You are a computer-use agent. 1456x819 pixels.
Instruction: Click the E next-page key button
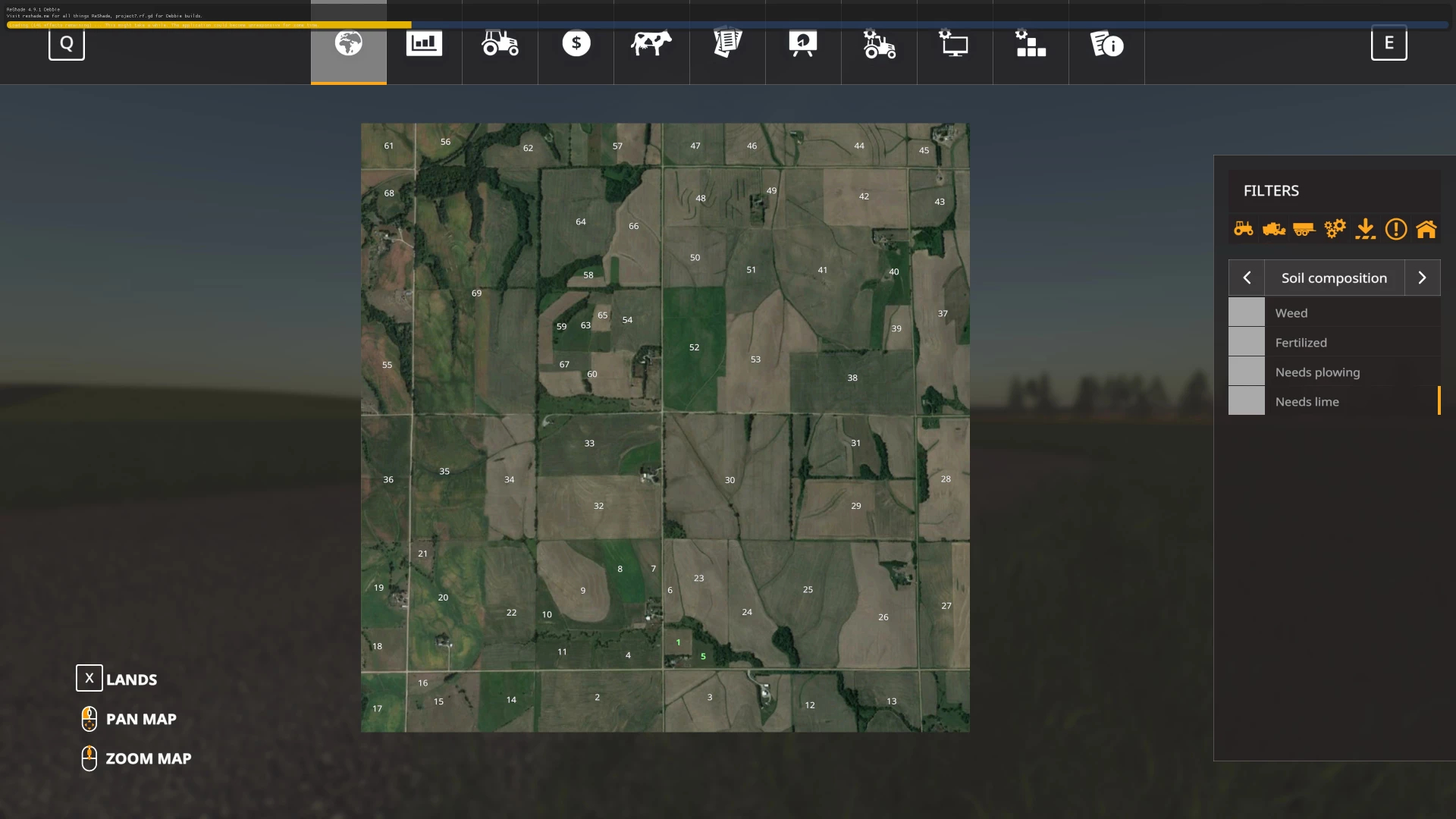(x=1389, y=43)
